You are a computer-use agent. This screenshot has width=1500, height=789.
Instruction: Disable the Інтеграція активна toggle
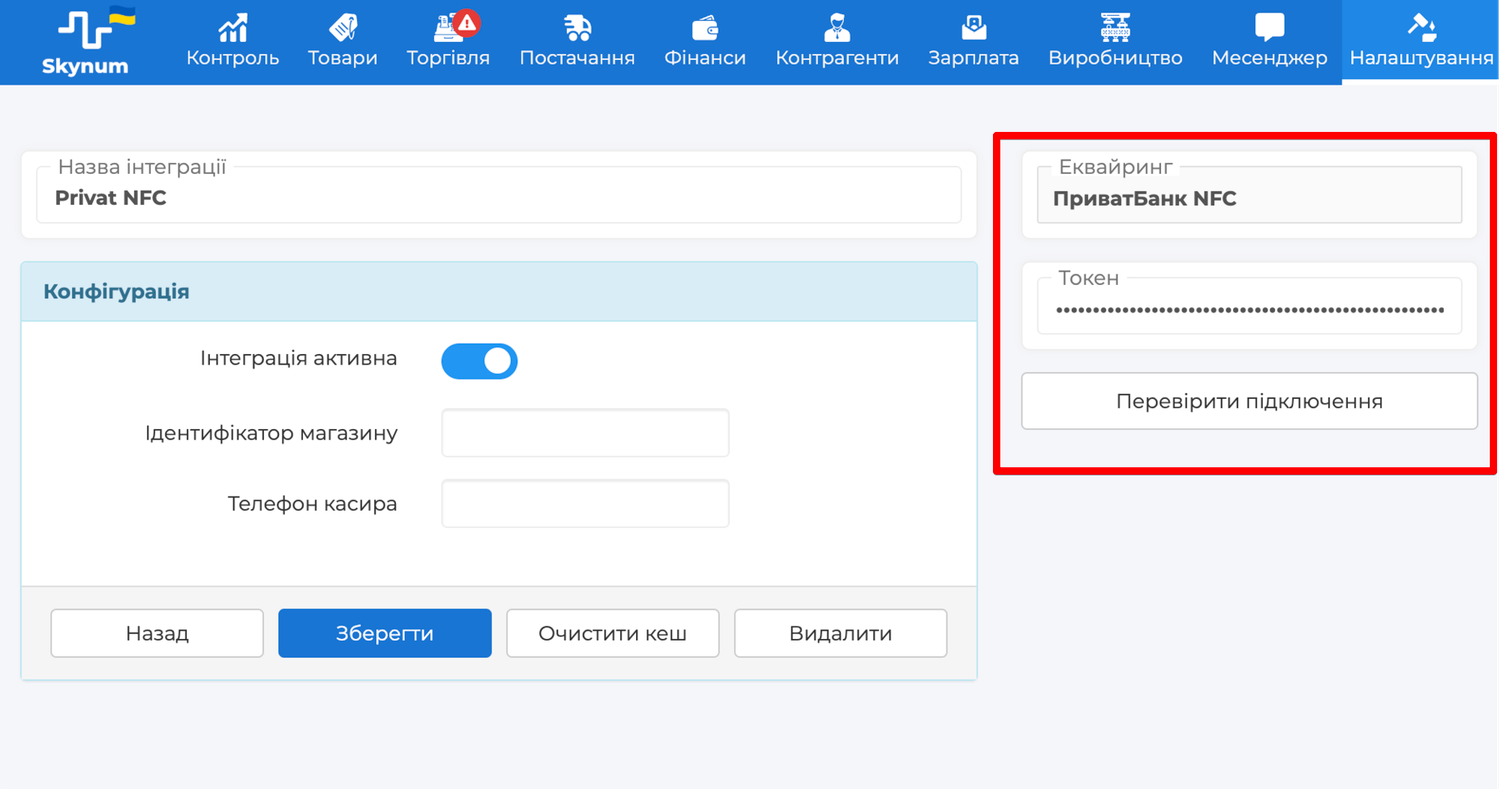[x=479, y=361]
